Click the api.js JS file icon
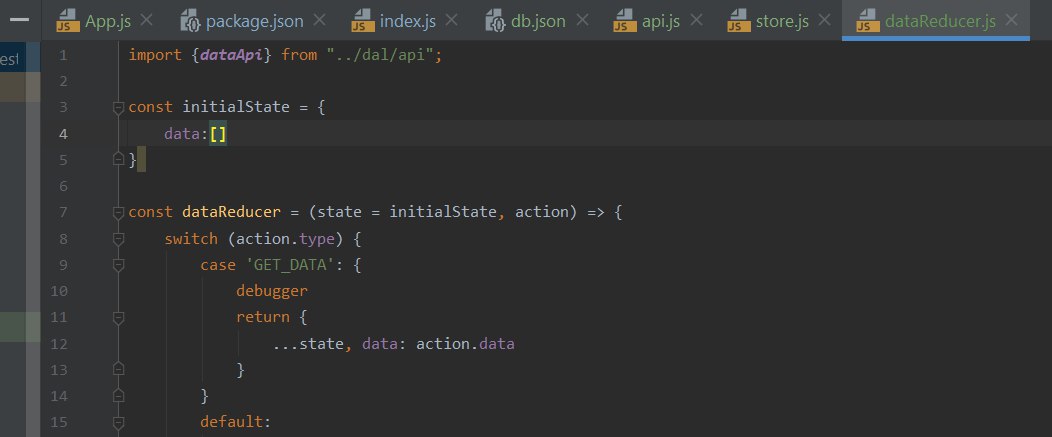This screenshot has height=437, width=1052. [625, 21]
